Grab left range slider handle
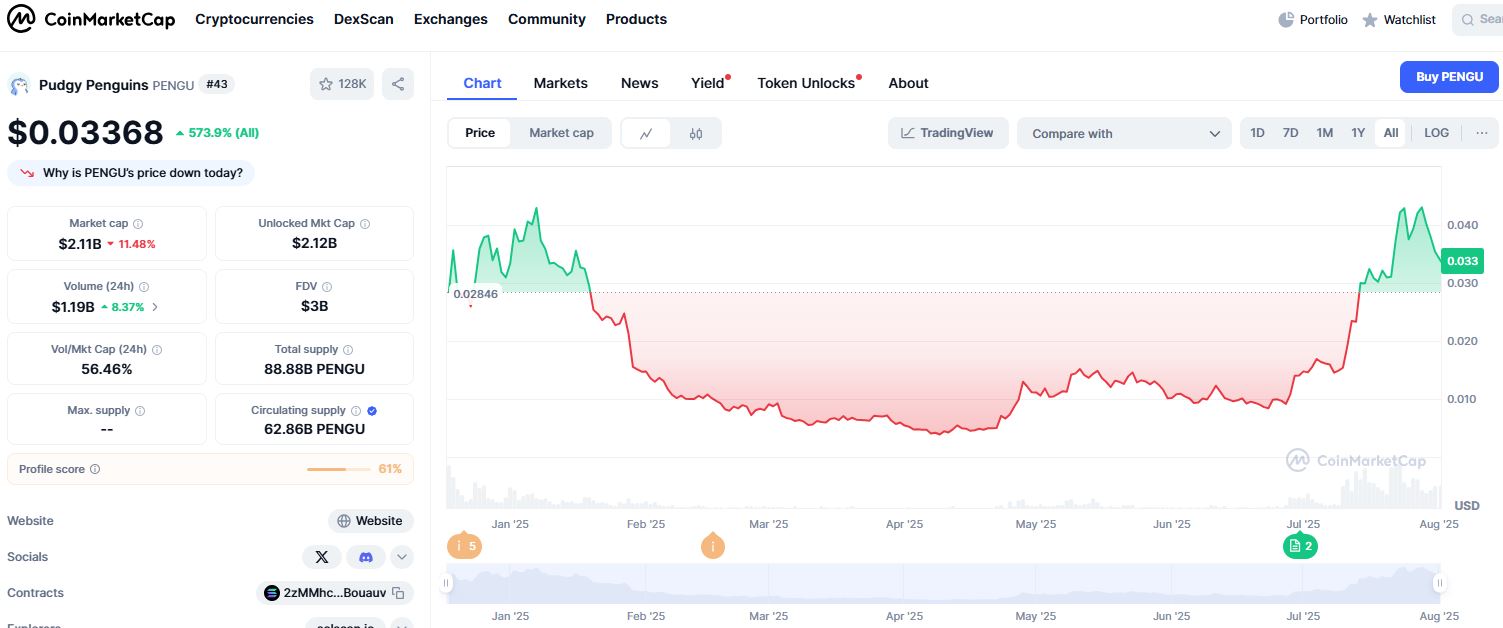The width and height of the screenshot is (1503, 628). [x=447, y=583]
